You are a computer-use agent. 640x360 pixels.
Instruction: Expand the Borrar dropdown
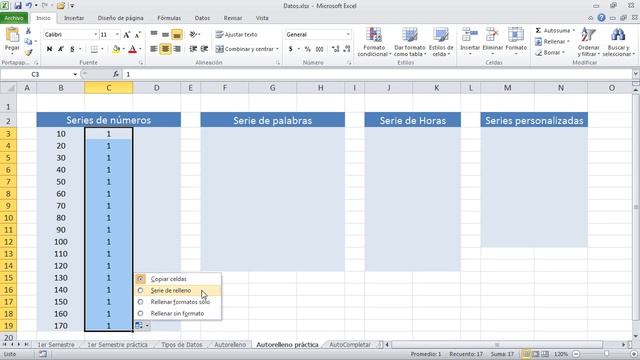tap(563, 53)
